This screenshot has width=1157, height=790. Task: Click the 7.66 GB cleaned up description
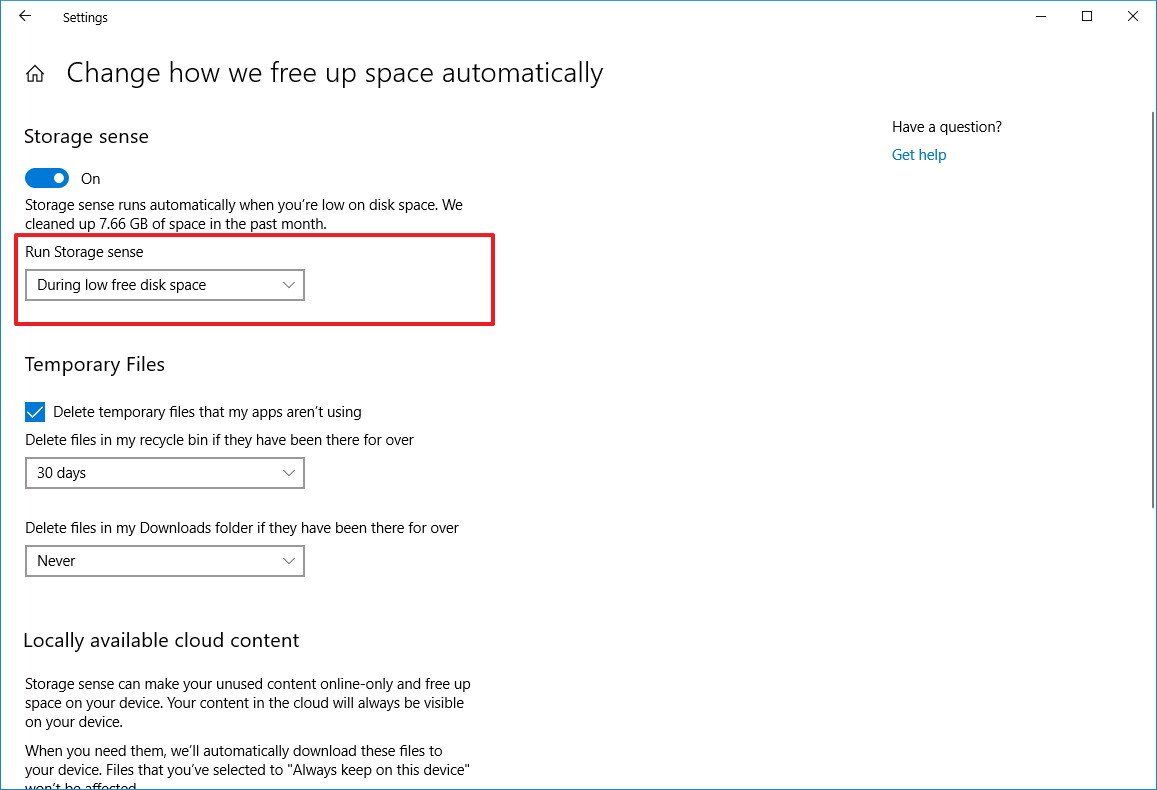pos(243,215)
